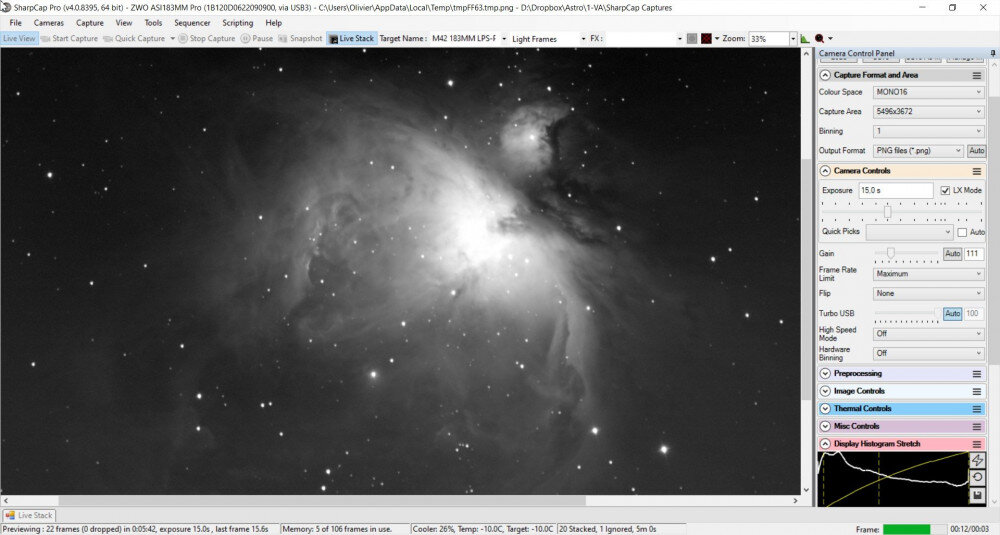Open the image histogram tool
1000x535 pixels.
(805, 39)
